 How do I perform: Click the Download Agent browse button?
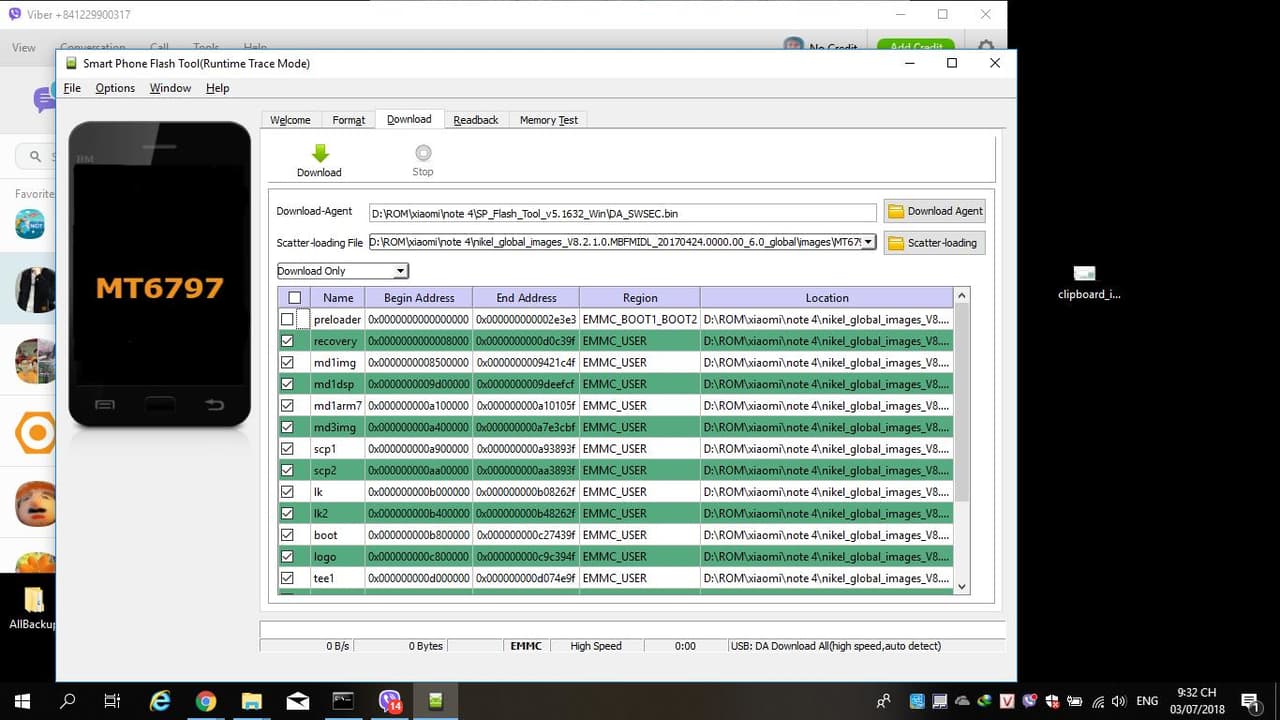[935, 211]
